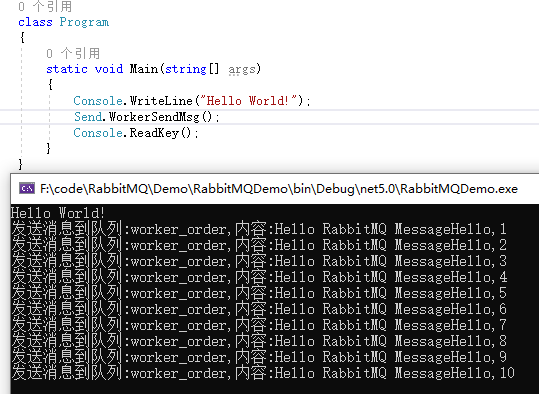Click console line ending with MessageHello,3
The height and width of the screenshot is (394, 539).
(x=258, y=261)
